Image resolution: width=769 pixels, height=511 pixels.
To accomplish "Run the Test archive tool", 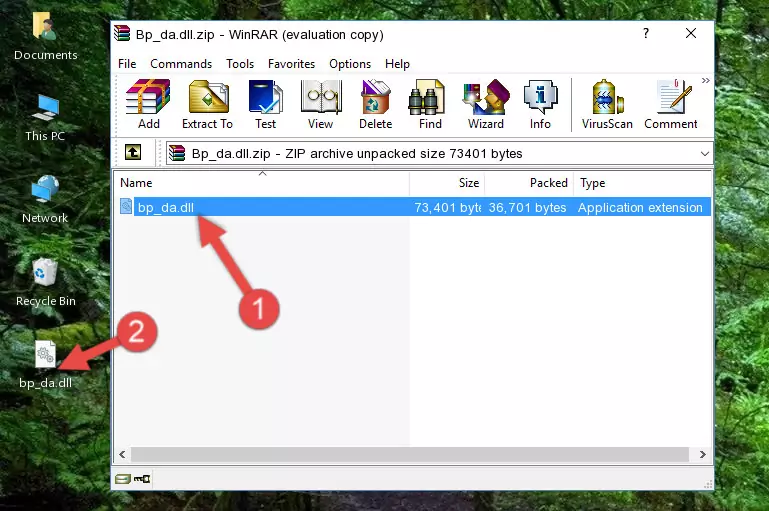I will click(x=265, y=104).
